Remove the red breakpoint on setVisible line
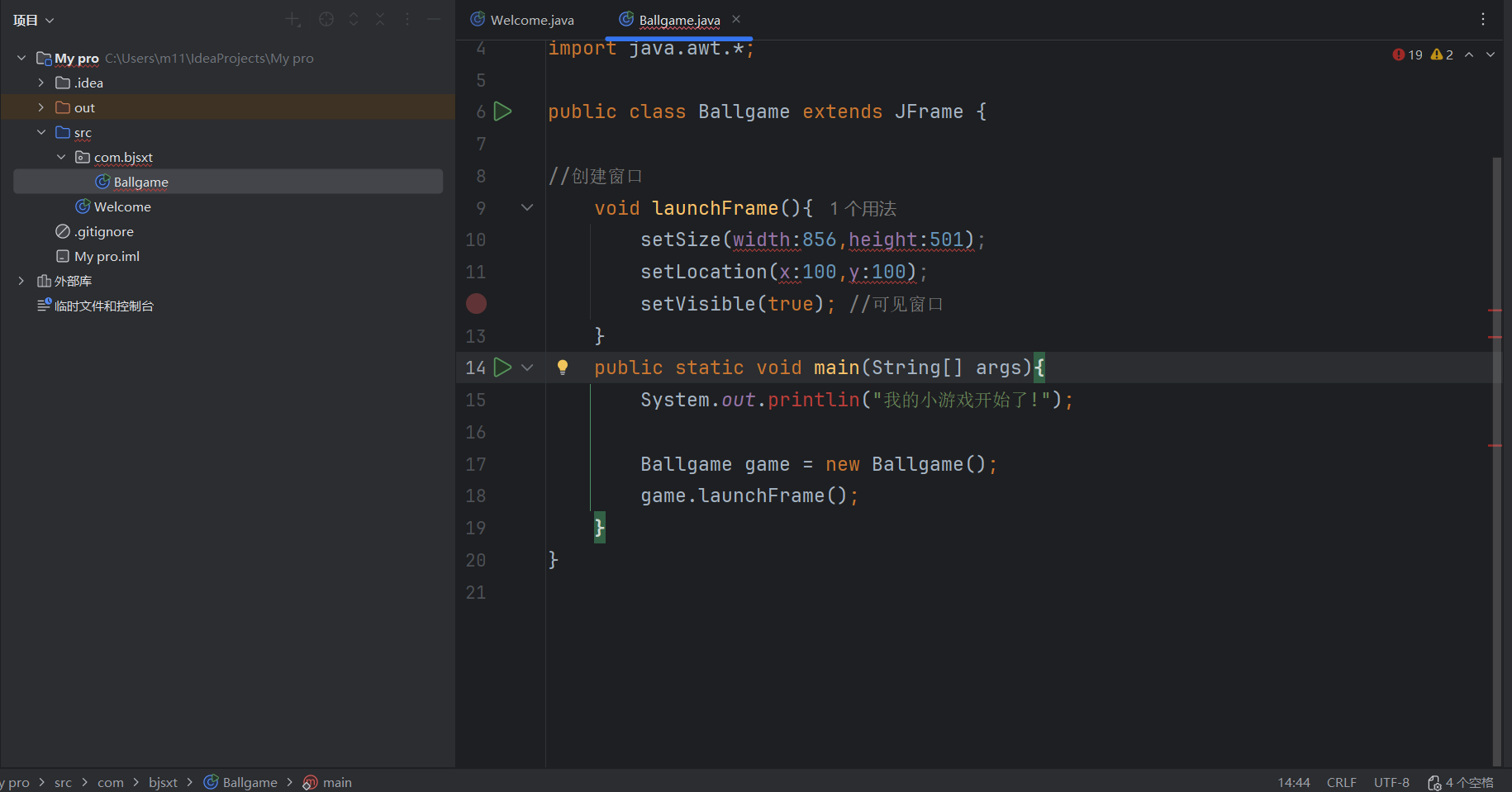Image resolution: width=1512 pixels, height=792 pixels. pyautogui.click(x=476, y=304)
